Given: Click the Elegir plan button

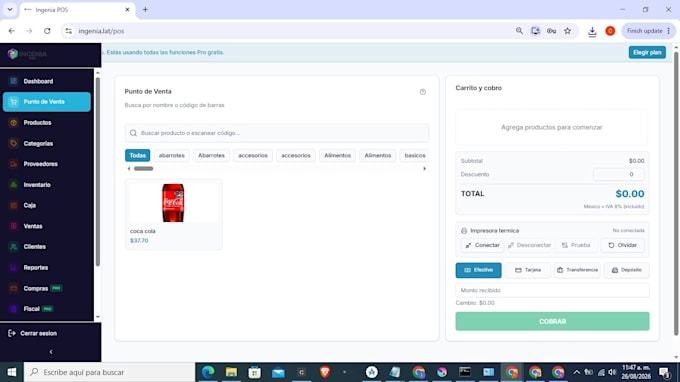Looking at the screenshot, I should coord(647,52).
